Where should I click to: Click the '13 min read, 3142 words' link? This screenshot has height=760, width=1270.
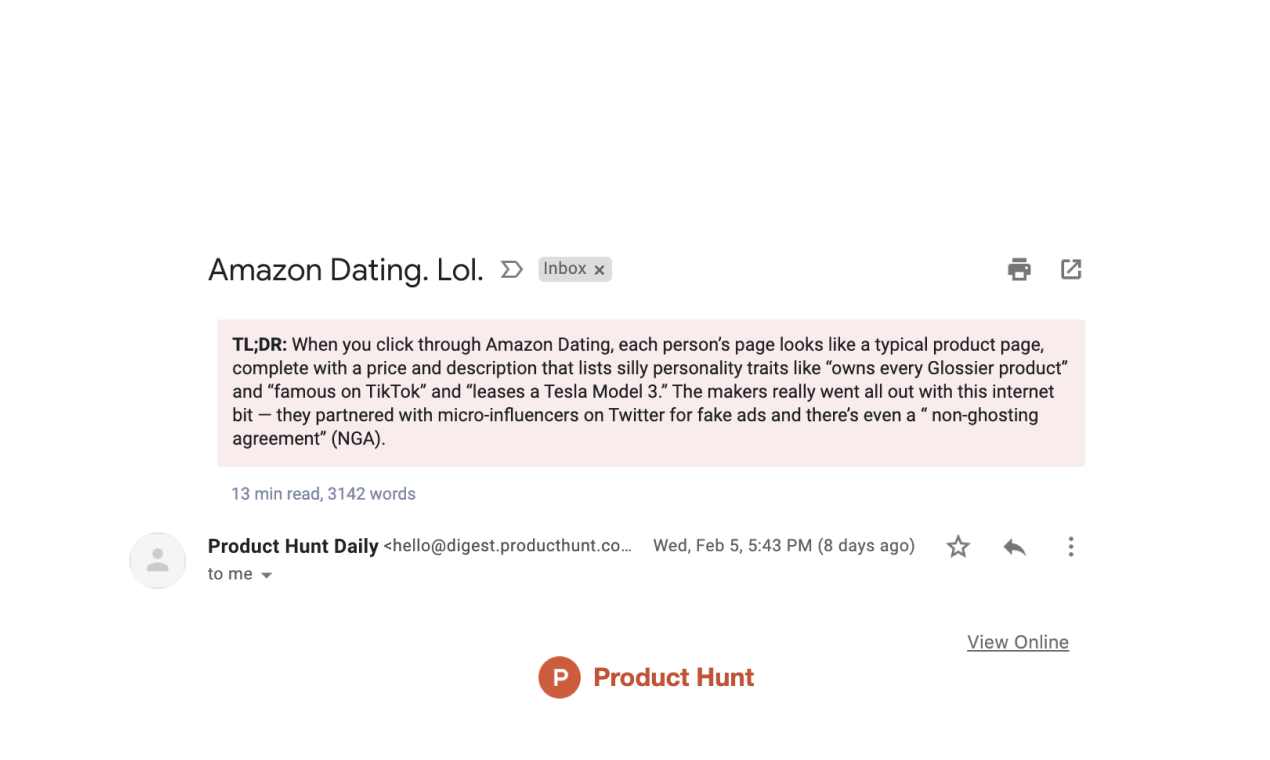tap(323, 493)
